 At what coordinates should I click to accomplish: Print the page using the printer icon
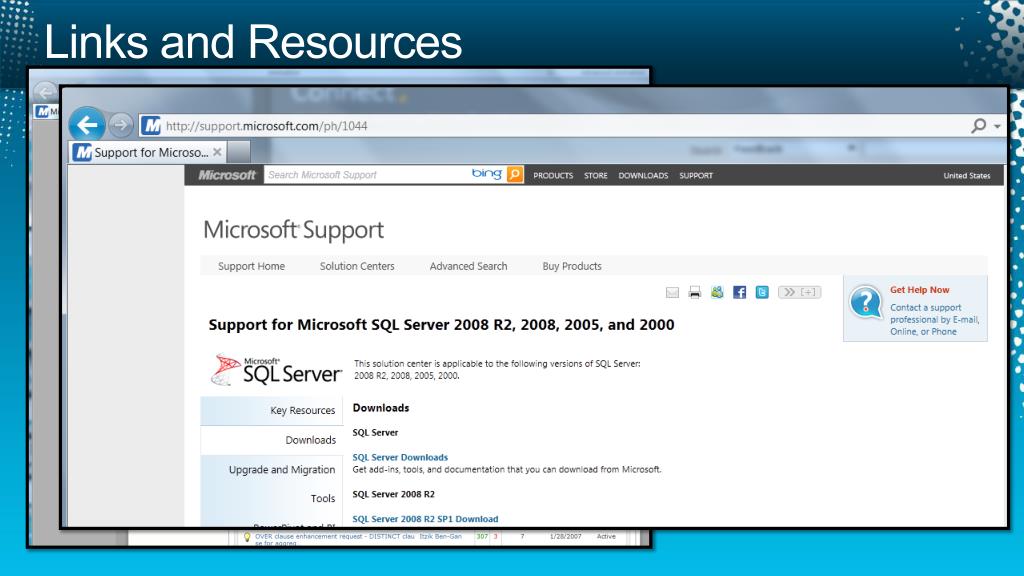(695, 293)
